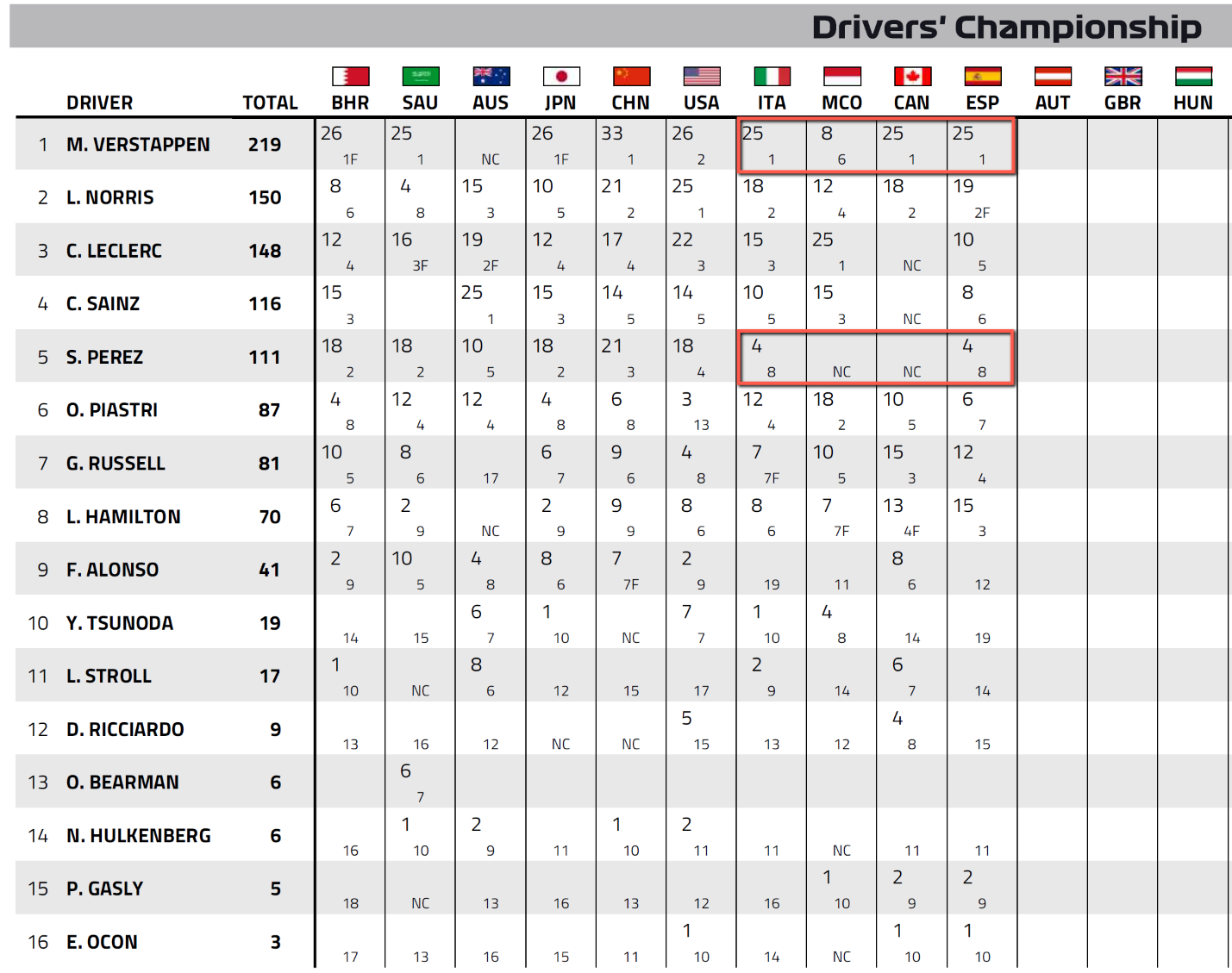
Task: Click the Bahrain flag icon
Action: [350, 77]
